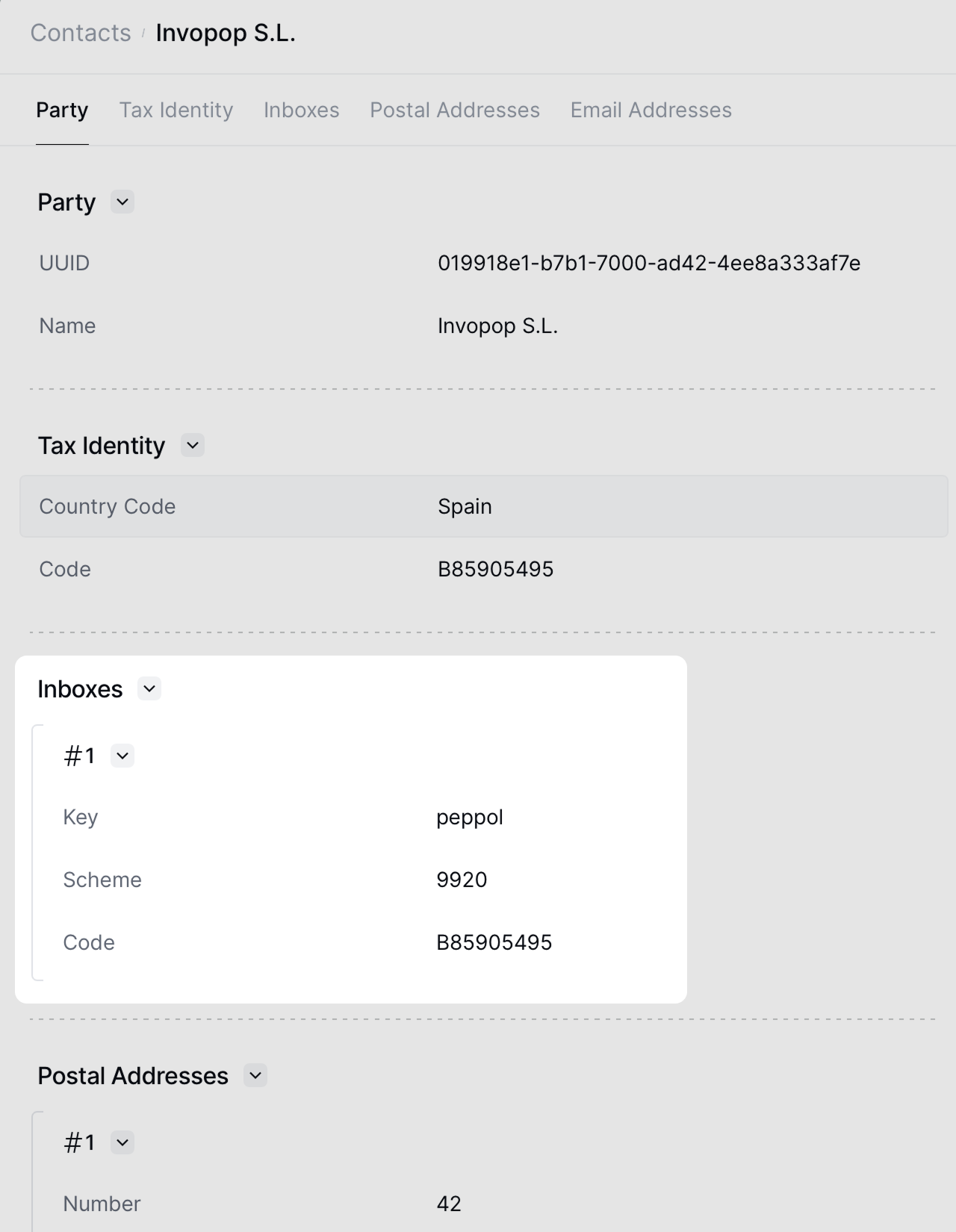Click the inbox Code value B85905495
Screen dimensions: 956x1232
(494, 942)
